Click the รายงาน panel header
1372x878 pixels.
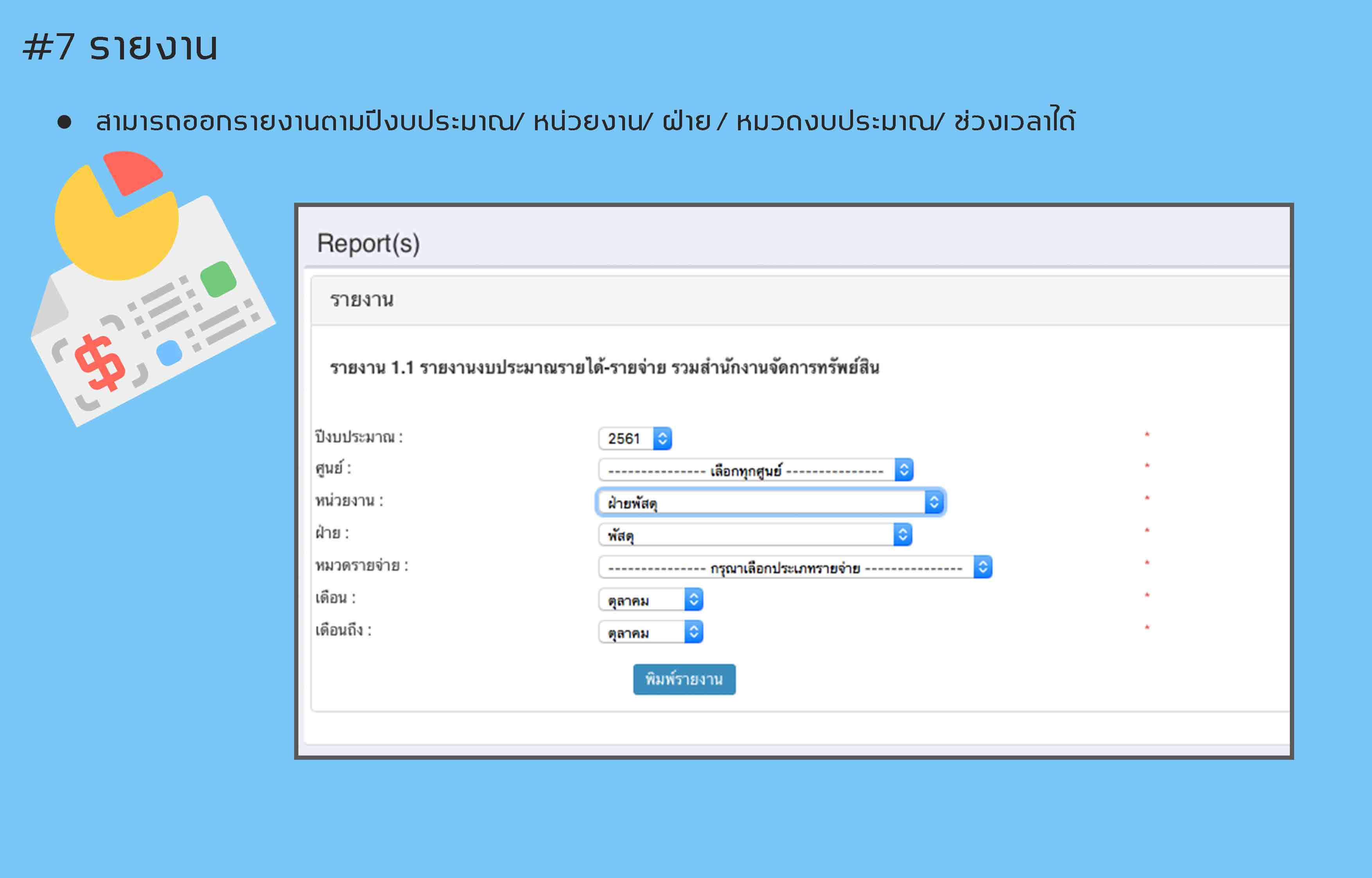pos(362,300)
